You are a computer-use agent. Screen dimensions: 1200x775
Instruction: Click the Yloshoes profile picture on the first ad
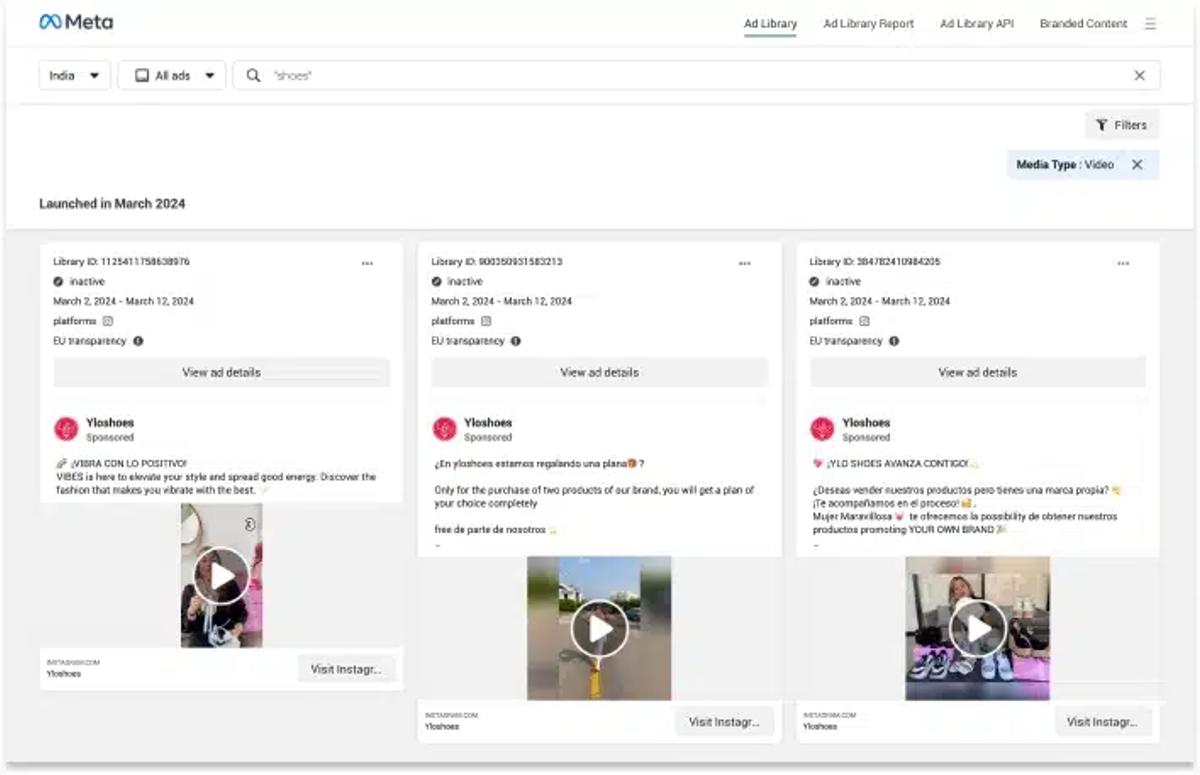pyautogui.click(x=66, y=427)
